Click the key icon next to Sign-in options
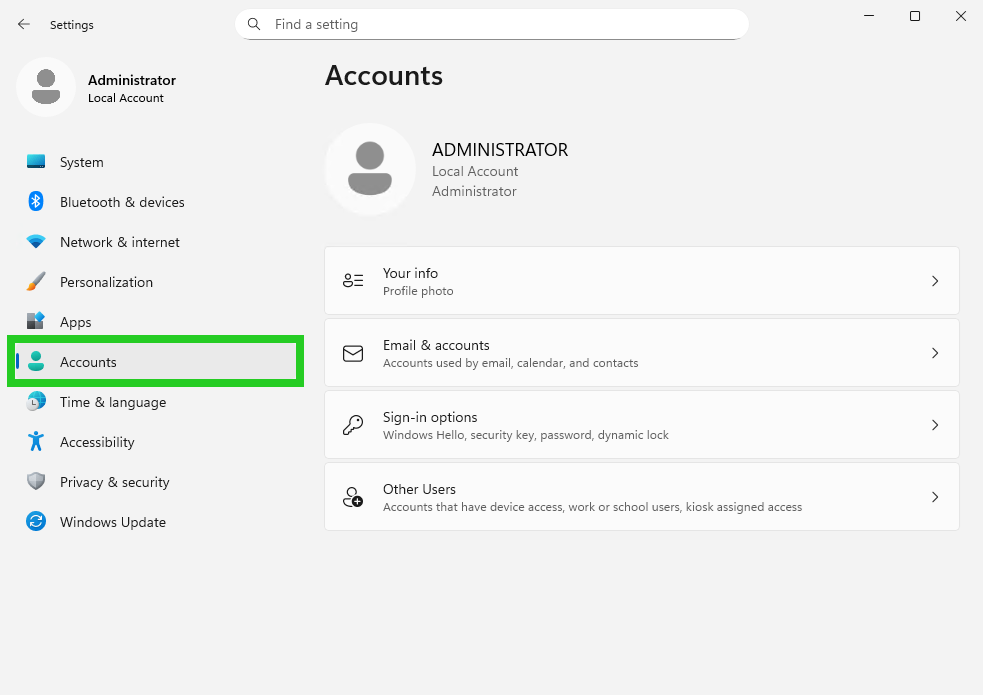This screenshot has width=983, height=695. pos(352,424)
